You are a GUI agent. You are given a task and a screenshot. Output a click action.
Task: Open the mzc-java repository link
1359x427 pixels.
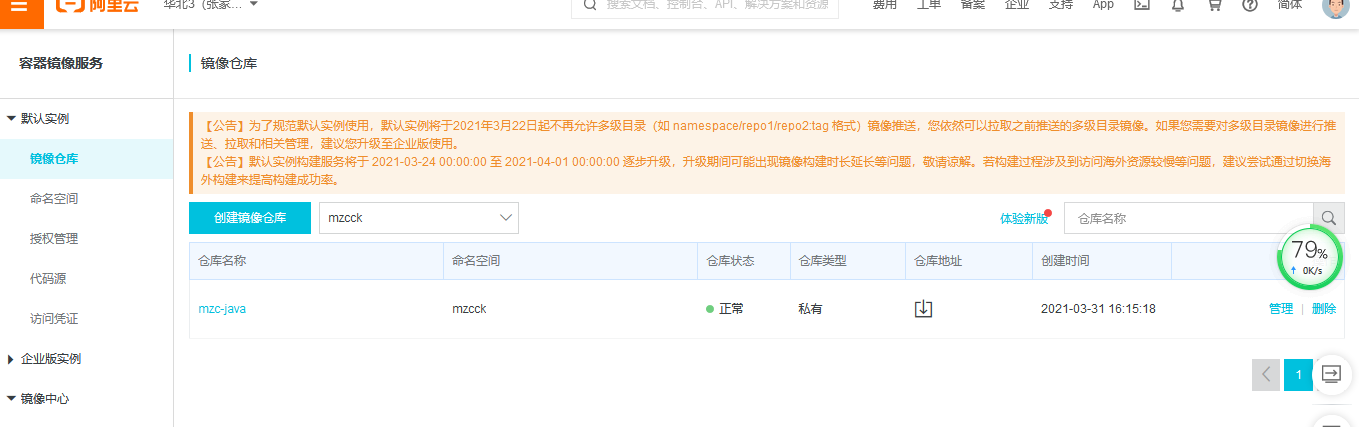tap(222, 309)
